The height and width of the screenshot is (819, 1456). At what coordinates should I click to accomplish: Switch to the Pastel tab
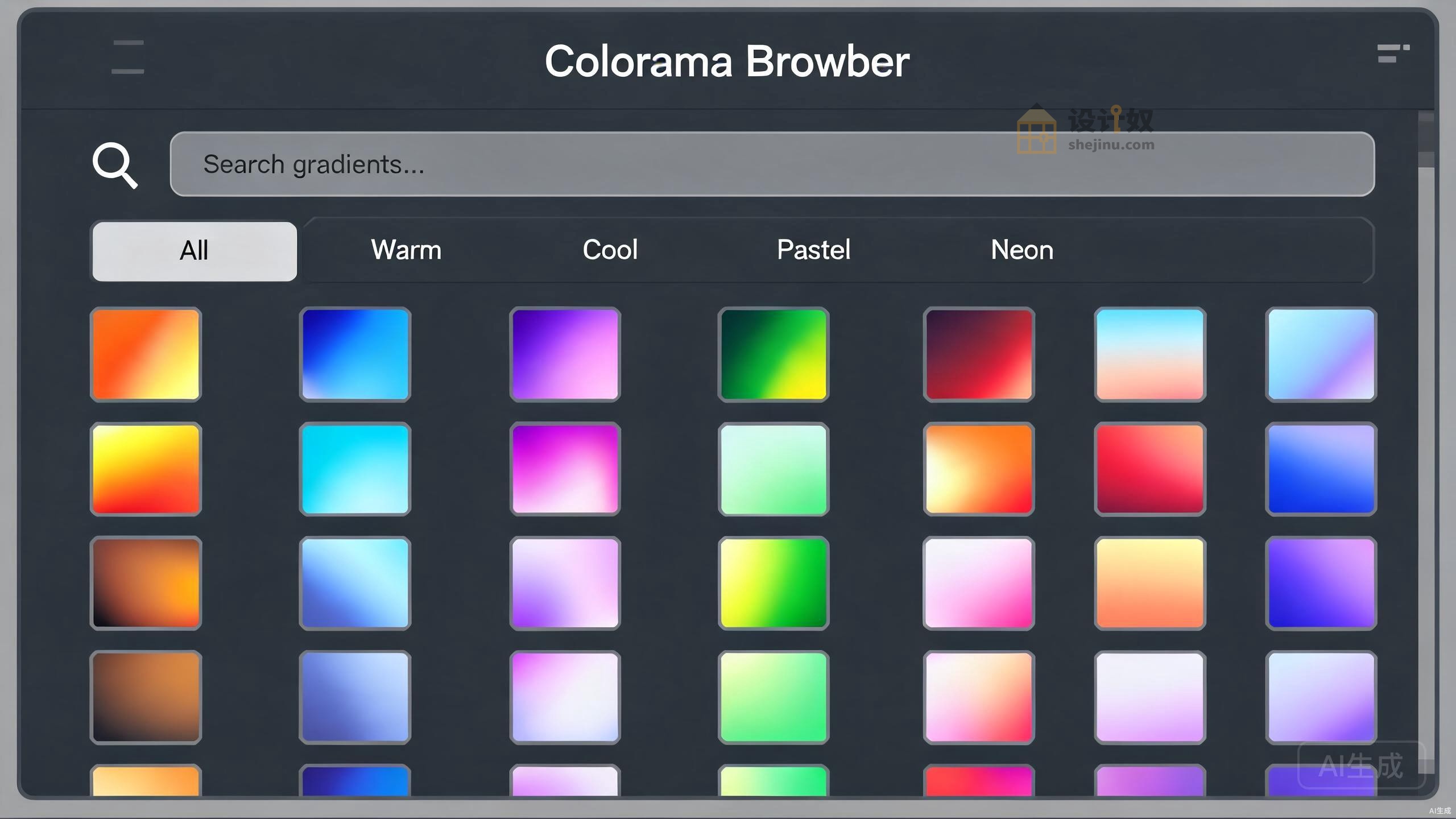pyautogui.click(x=813, y=250)
